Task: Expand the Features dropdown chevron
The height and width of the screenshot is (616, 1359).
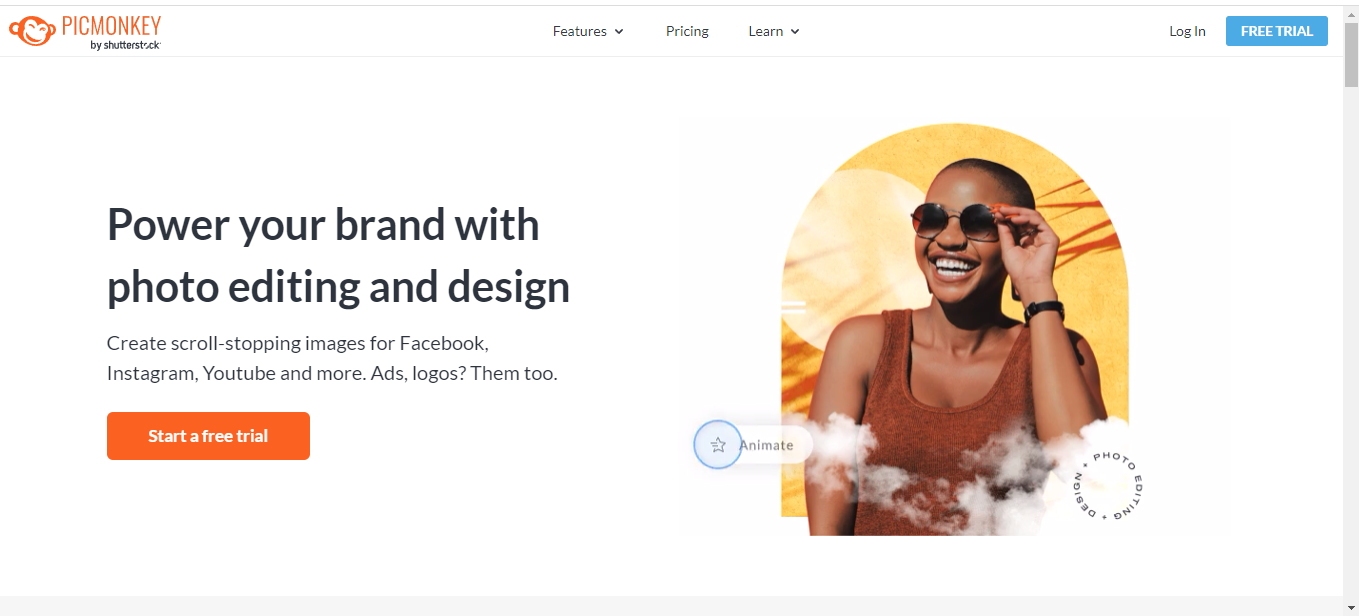Action: coord(619,31)
